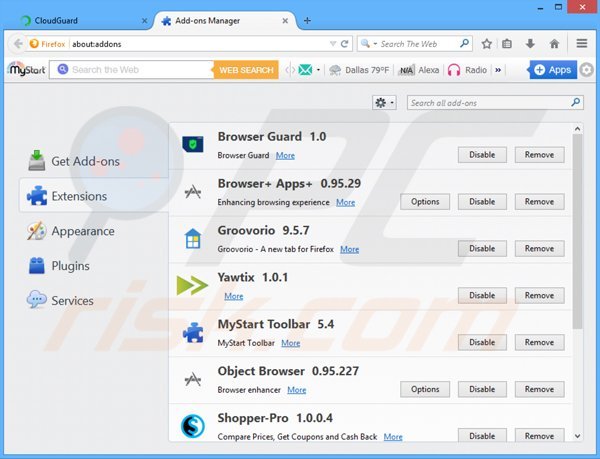
Task: Open the MyStart Apps button
Action: [552, 70]
